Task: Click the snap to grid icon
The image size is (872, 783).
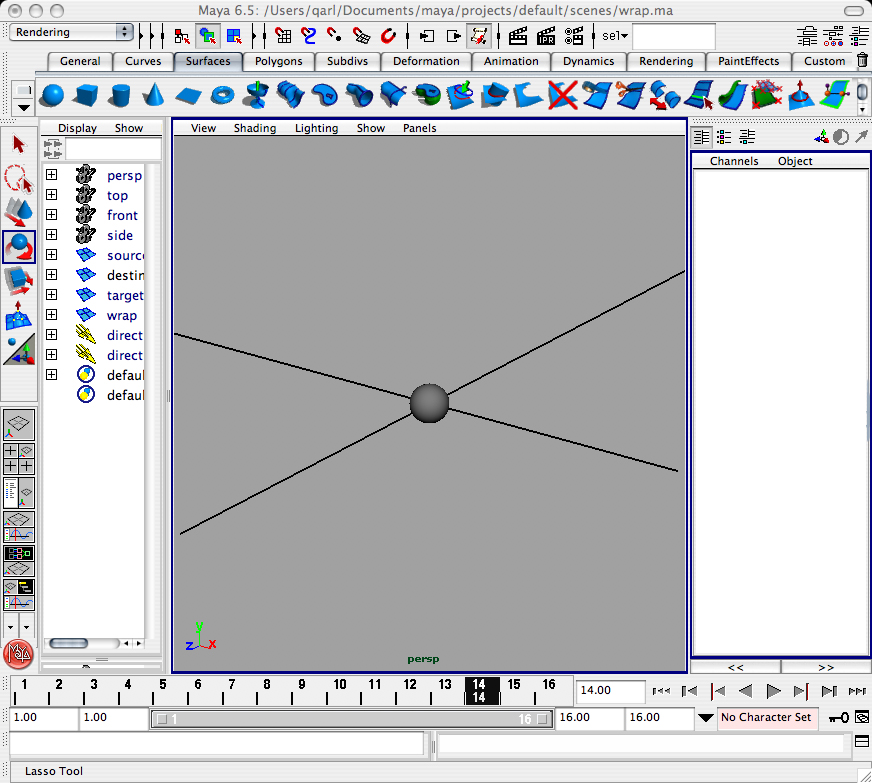Action: tap(283, 36)
